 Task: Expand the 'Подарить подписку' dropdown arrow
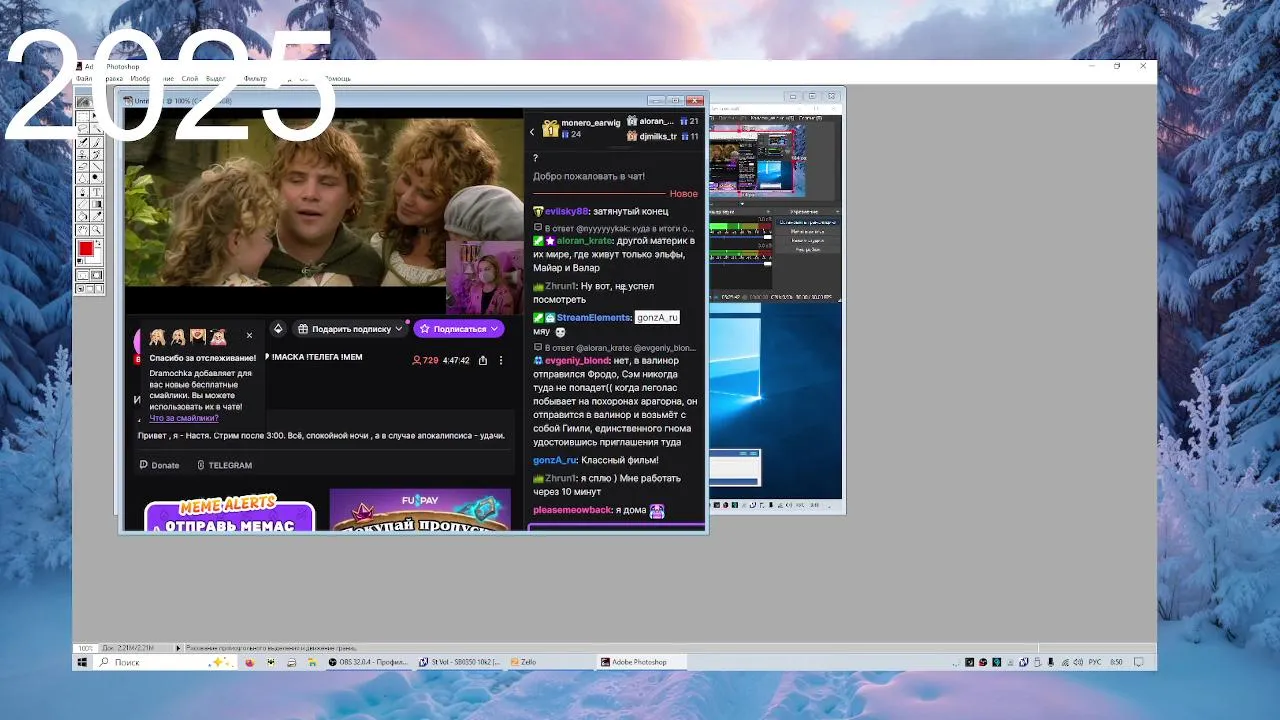pyautogui.click(x=399, y=329)
